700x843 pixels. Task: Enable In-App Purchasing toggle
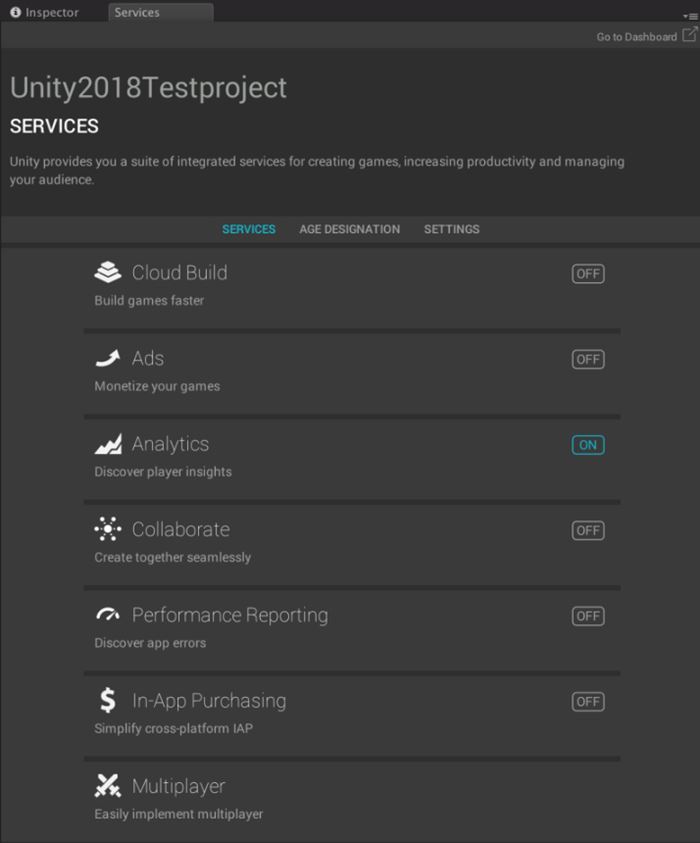click(588, 702)
